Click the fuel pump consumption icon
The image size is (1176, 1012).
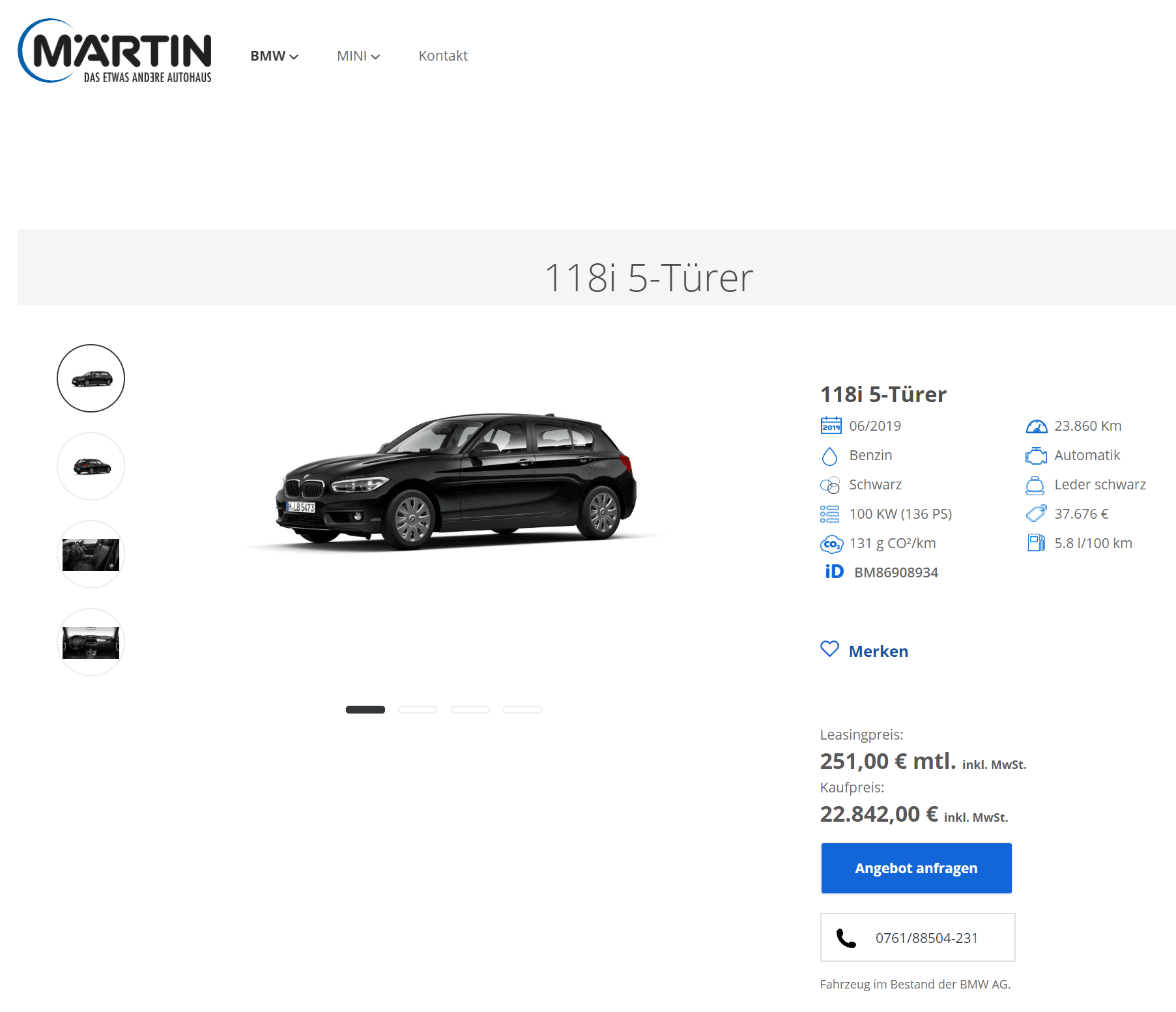click(1036, 543)
